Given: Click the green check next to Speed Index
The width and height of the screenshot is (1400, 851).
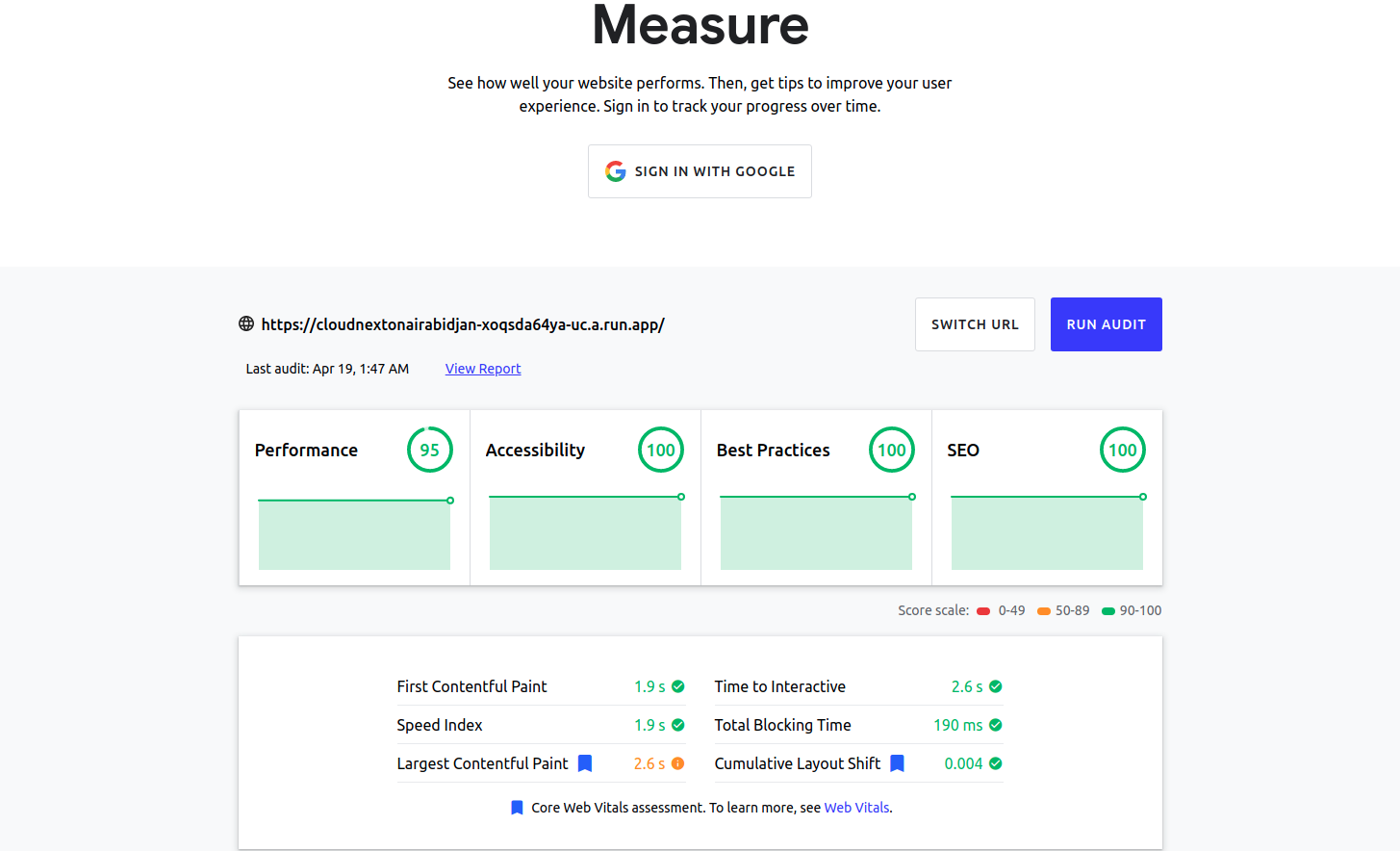Looking at the screenshot, I should coord(678,725).
